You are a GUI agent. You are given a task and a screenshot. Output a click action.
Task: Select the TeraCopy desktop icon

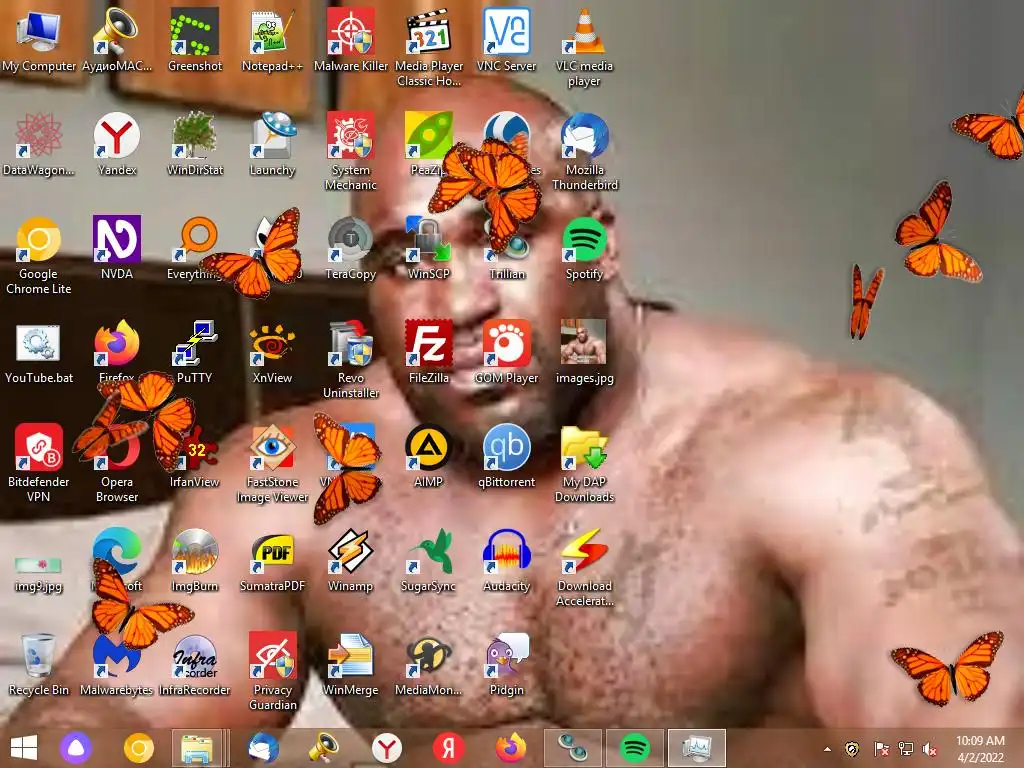351,248
